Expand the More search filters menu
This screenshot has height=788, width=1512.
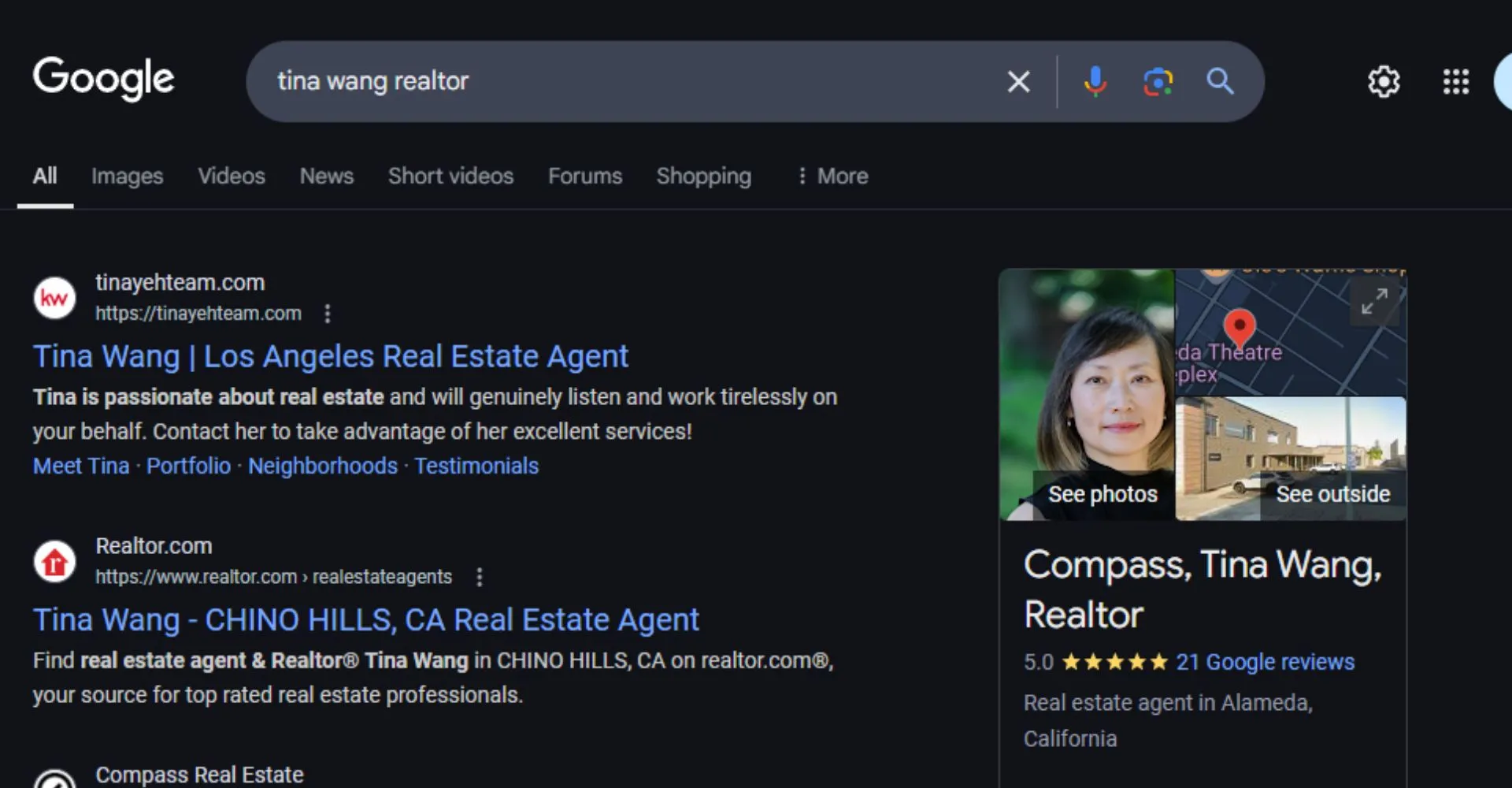(x=832, y=176)
